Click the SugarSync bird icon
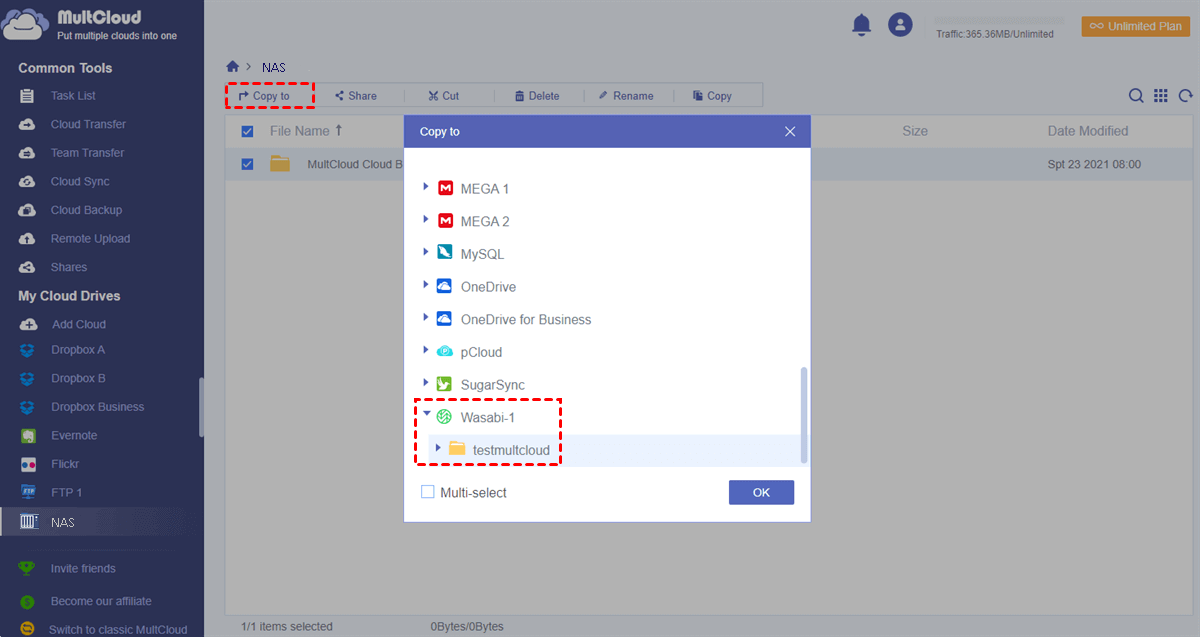Image resolution: width=1200 pixels, height=637 pixels. click(x=445, y=384)
